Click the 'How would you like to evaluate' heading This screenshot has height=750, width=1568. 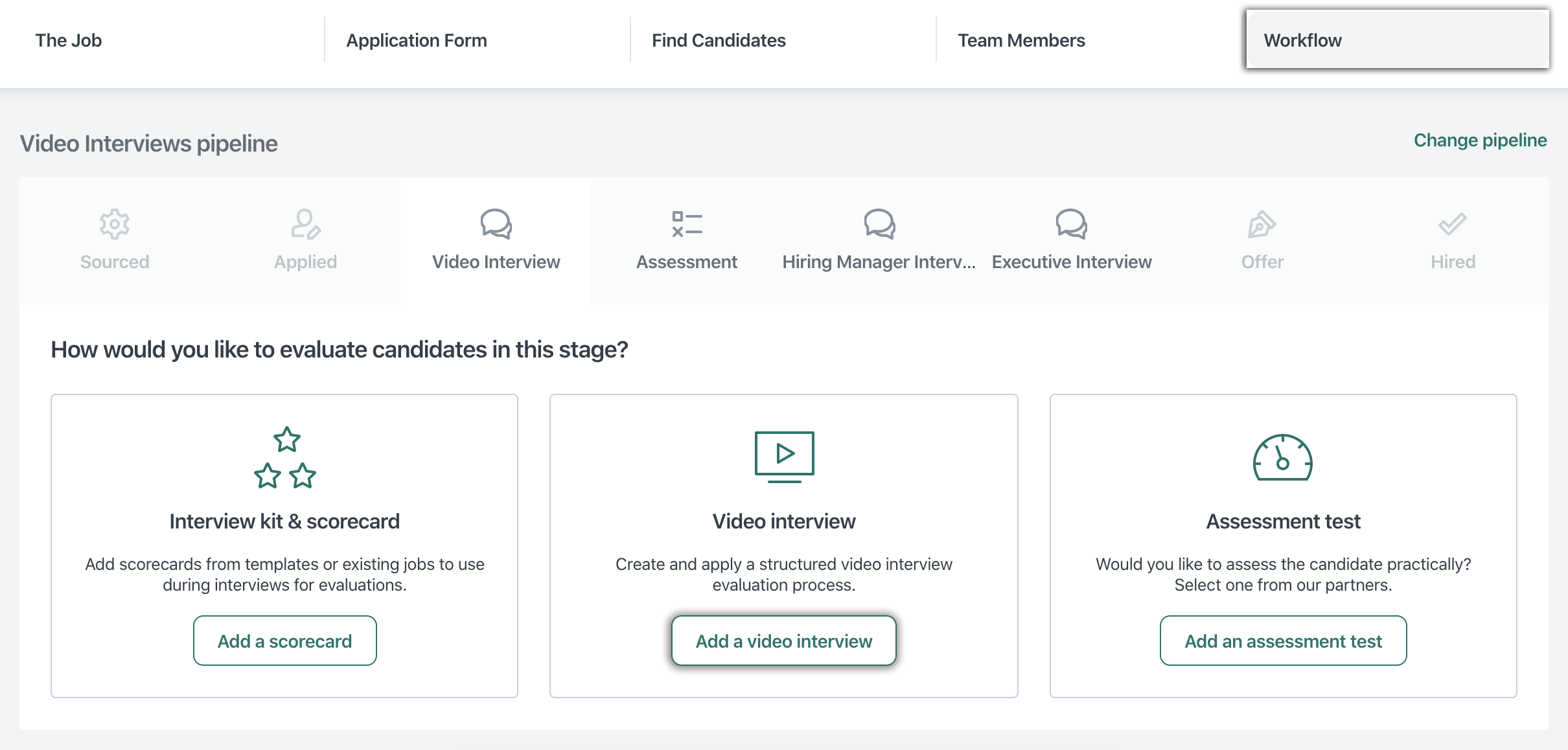click(x=340, y=350)
